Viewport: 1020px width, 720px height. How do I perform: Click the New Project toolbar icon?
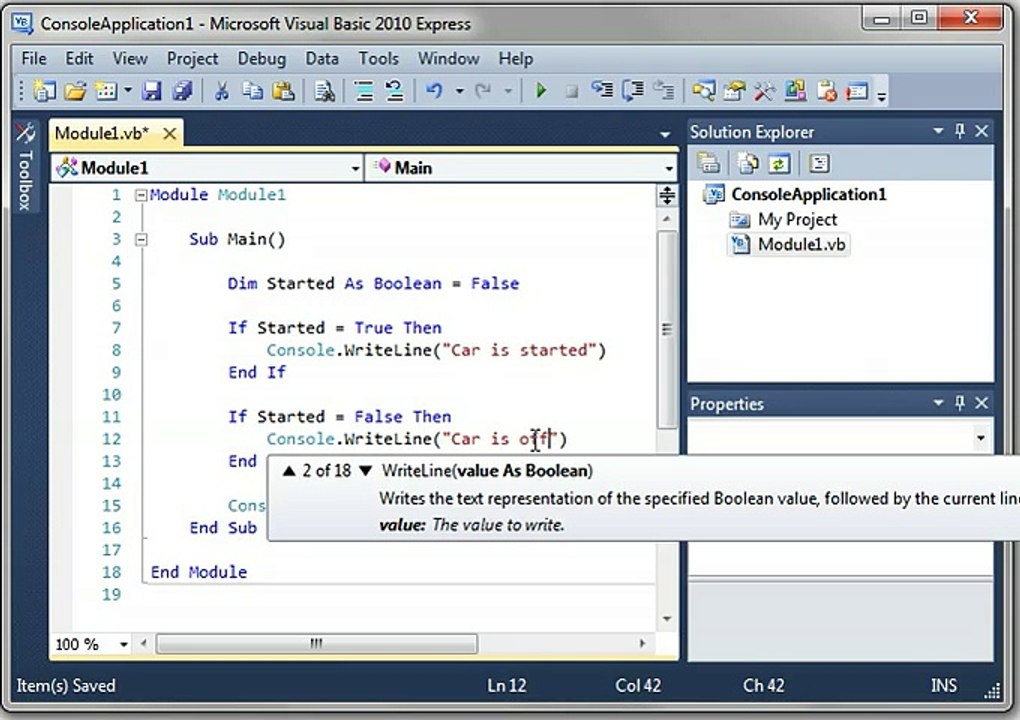point(44,91)
